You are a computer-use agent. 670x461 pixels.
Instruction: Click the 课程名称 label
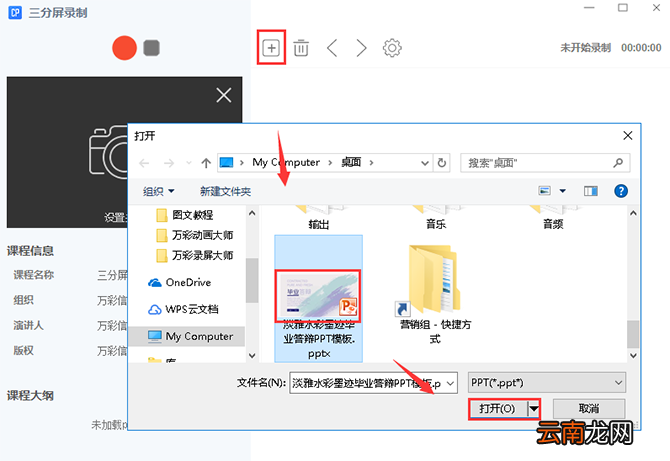(34, 275)
